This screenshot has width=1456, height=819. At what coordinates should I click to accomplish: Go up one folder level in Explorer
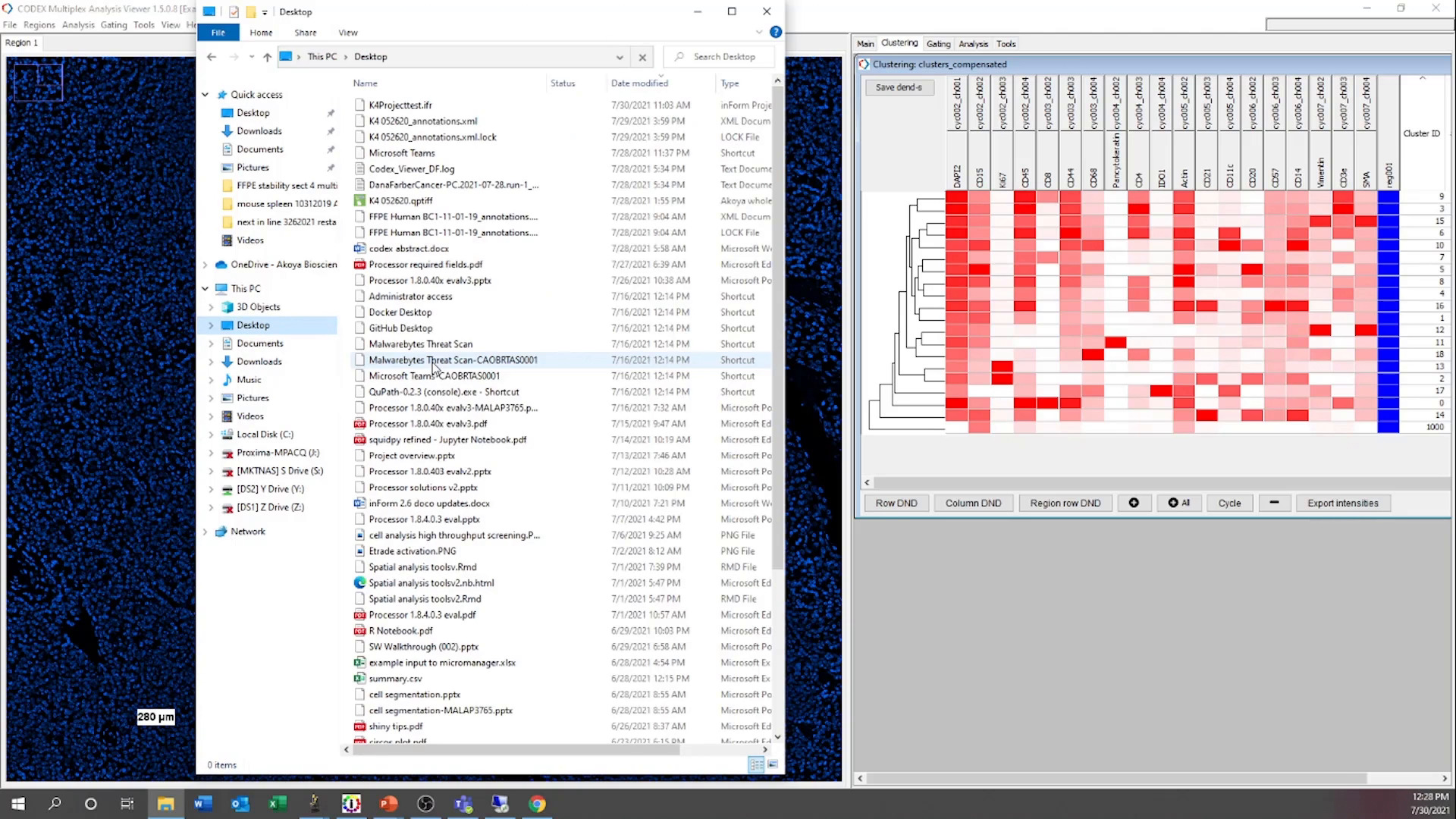click(x=267, y=57)
